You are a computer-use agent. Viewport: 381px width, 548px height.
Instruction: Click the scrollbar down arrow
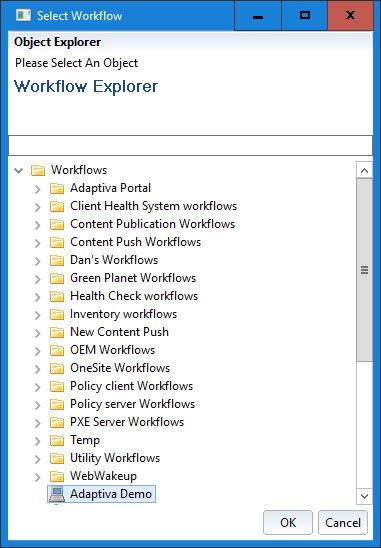click(364, 496)
